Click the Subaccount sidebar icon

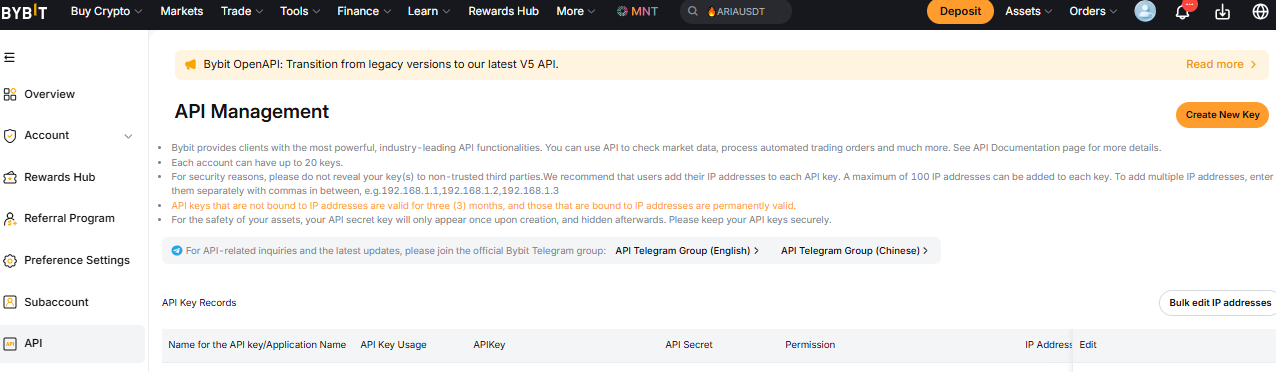10,302
